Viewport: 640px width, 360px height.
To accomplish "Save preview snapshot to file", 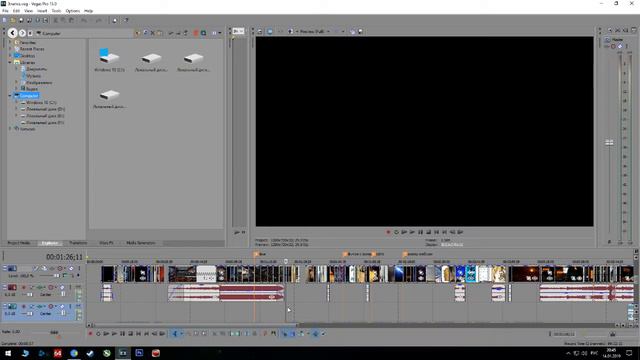I will click(x=360, y=31).
